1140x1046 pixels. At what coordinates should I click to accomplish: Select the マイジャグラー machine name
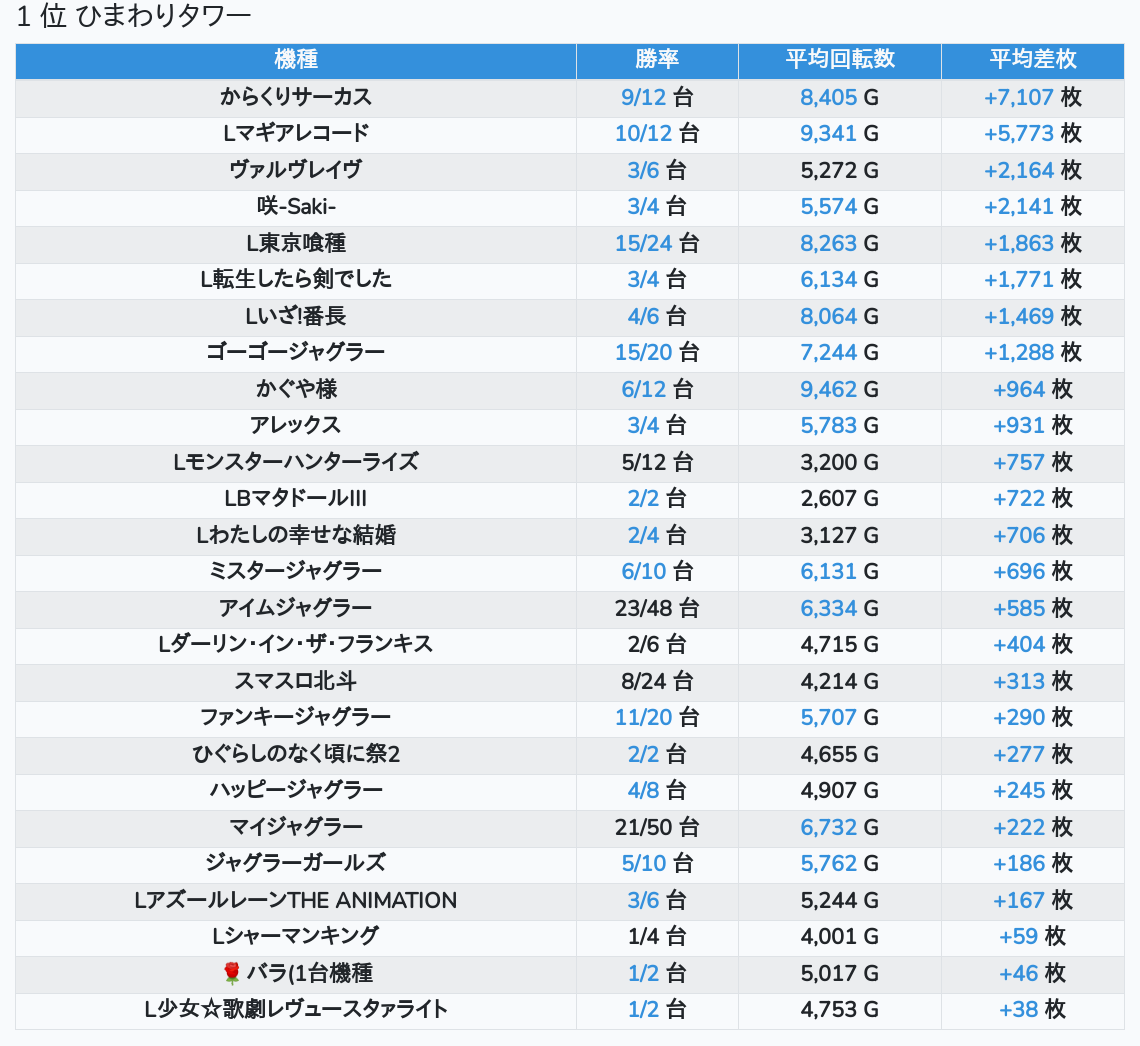(x=296, y=828)
